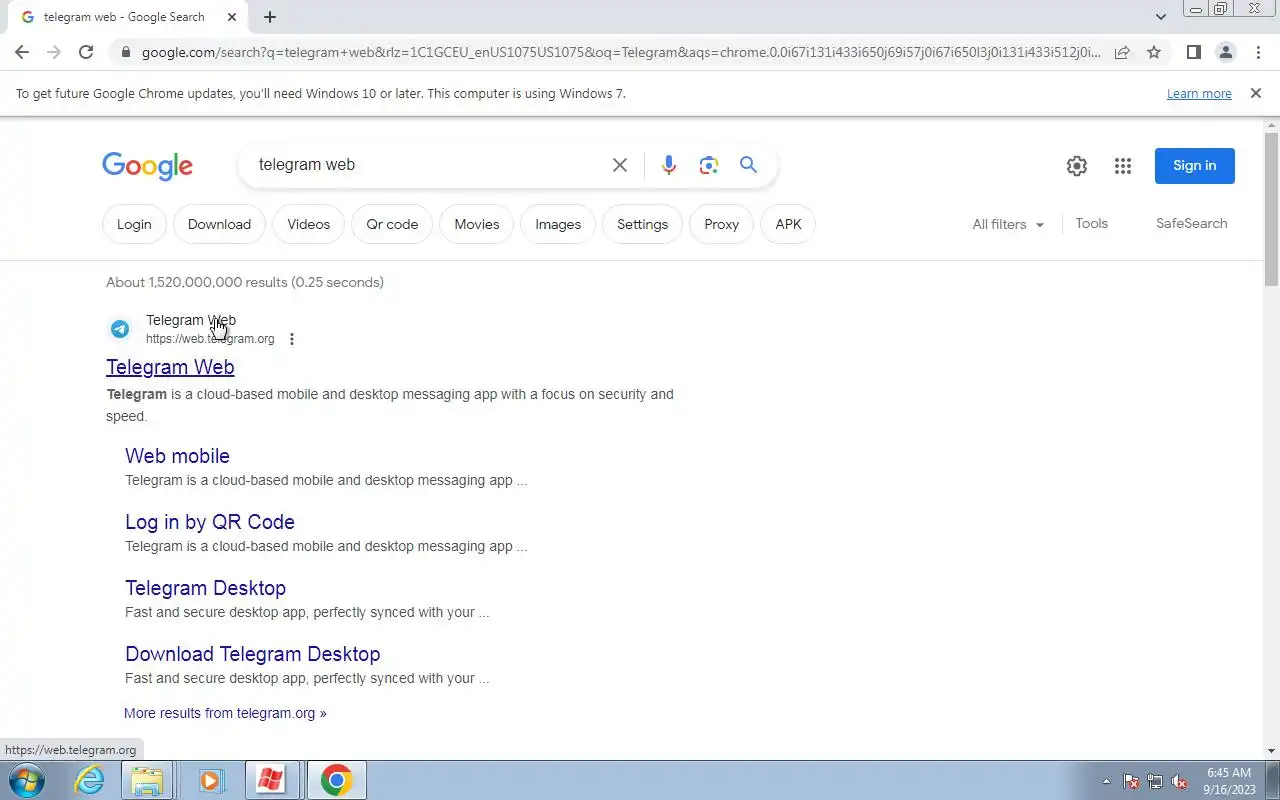Click the browser forward arrow

click(x=54, y=52)
